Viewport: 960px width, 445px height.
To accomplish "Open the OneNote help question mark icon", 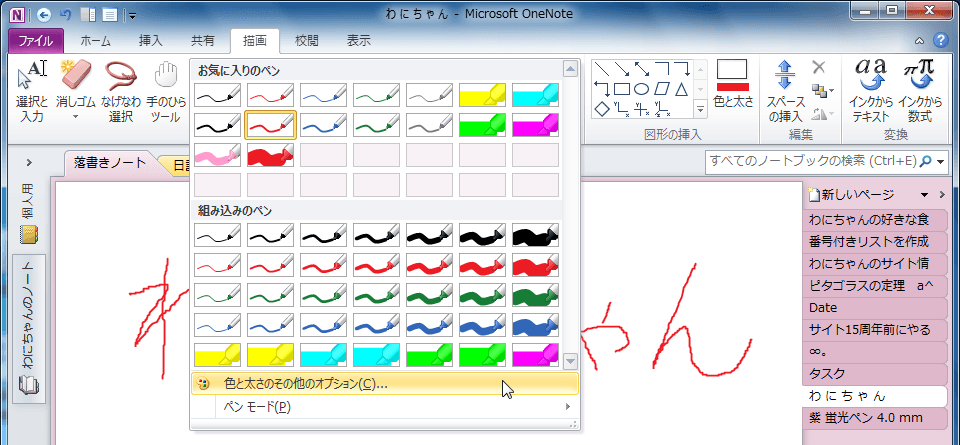I will pos(940,41).
